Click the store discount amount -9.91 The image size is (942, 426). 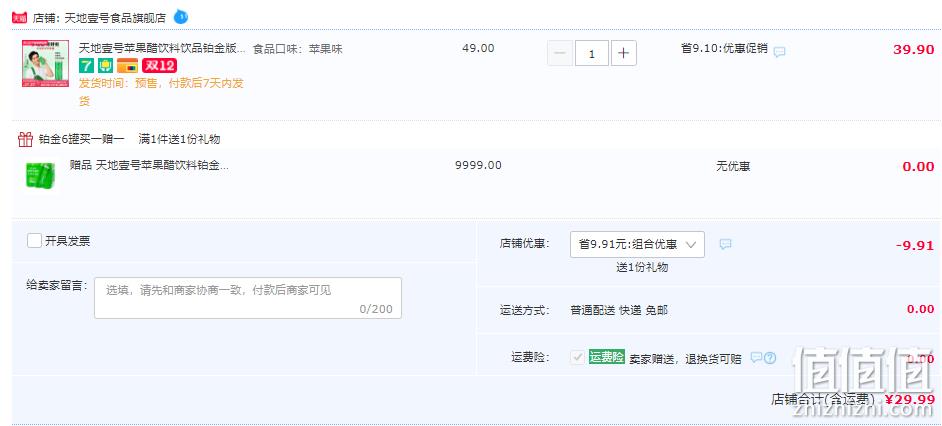915,246
